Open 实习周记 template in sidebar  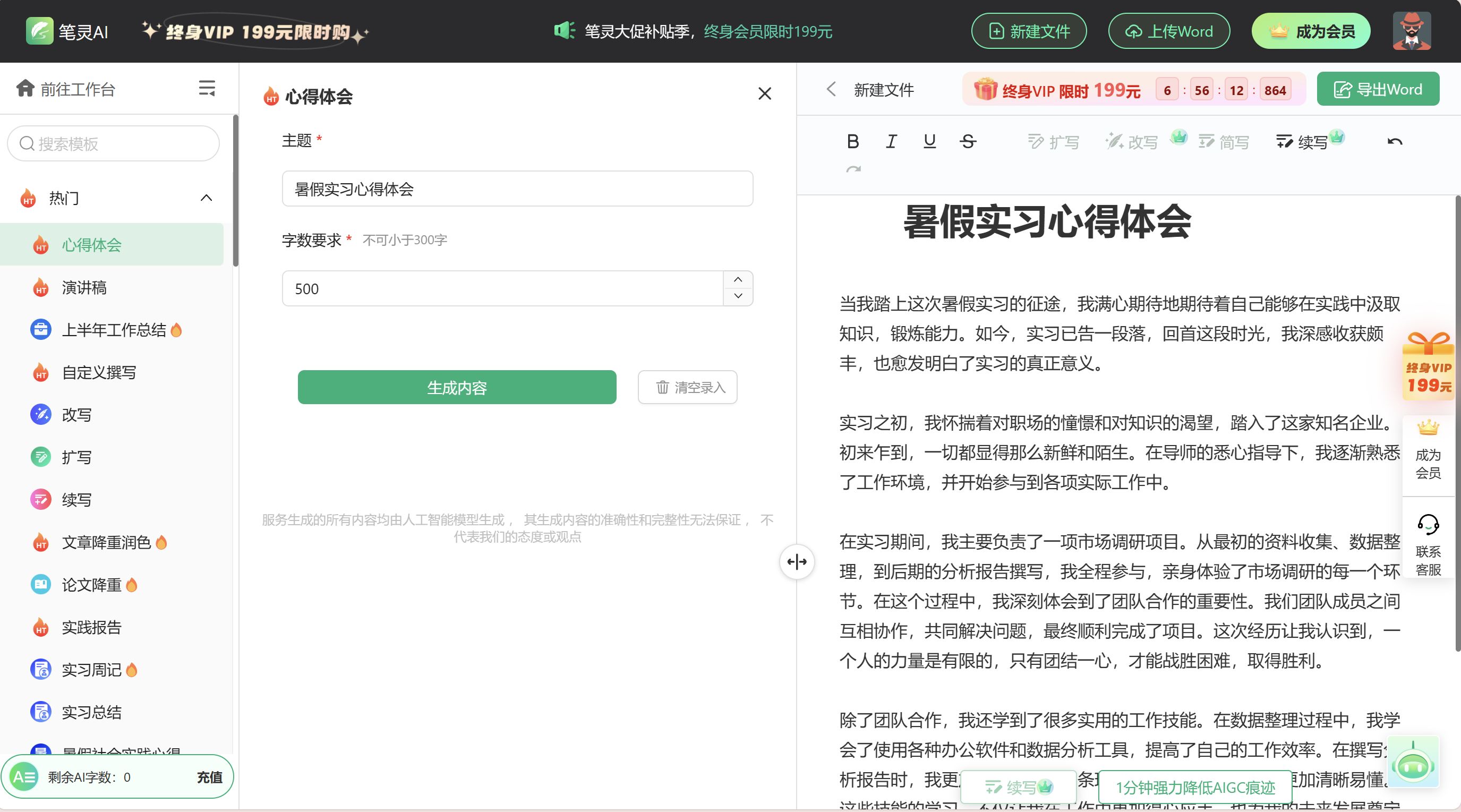[91, 670]
